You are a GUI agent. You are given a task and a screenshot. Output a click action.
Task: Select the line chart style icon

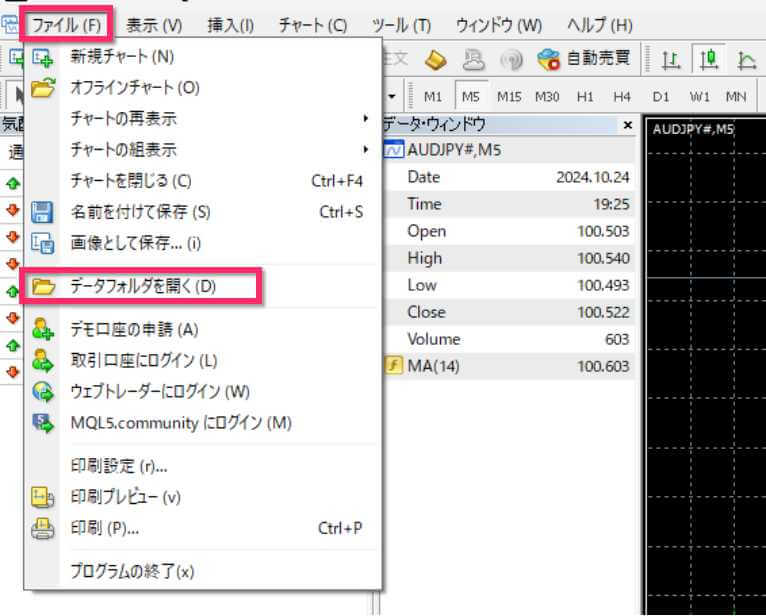coord(746,60)
